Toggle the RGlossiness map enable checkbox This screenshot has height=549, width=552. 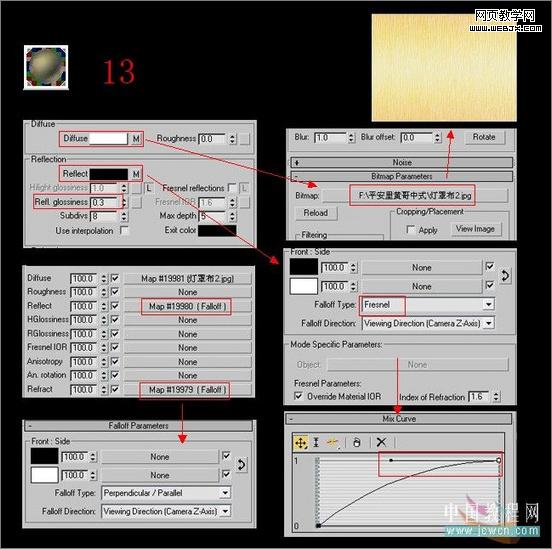click(x=115, y=333)
